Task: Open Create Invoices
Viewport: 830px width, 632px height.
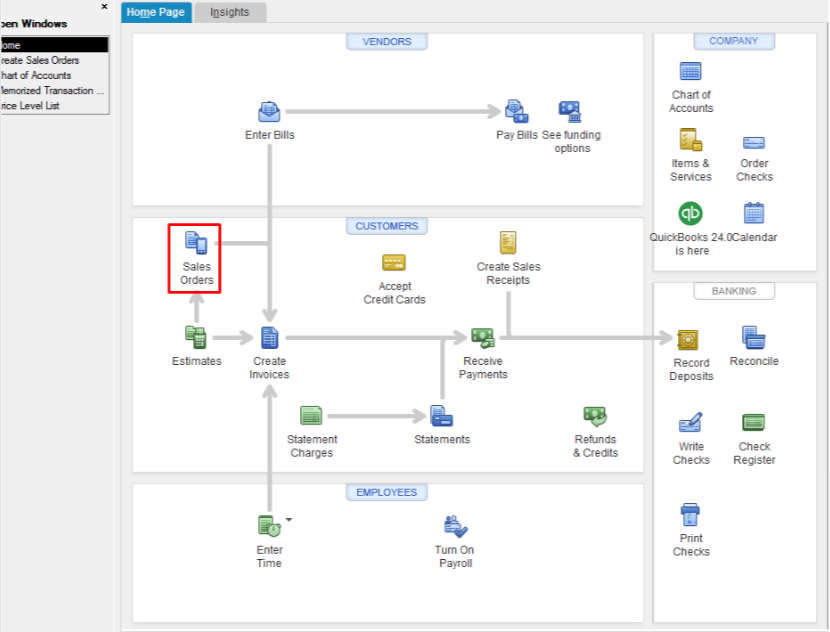Action: coord(266,337)
